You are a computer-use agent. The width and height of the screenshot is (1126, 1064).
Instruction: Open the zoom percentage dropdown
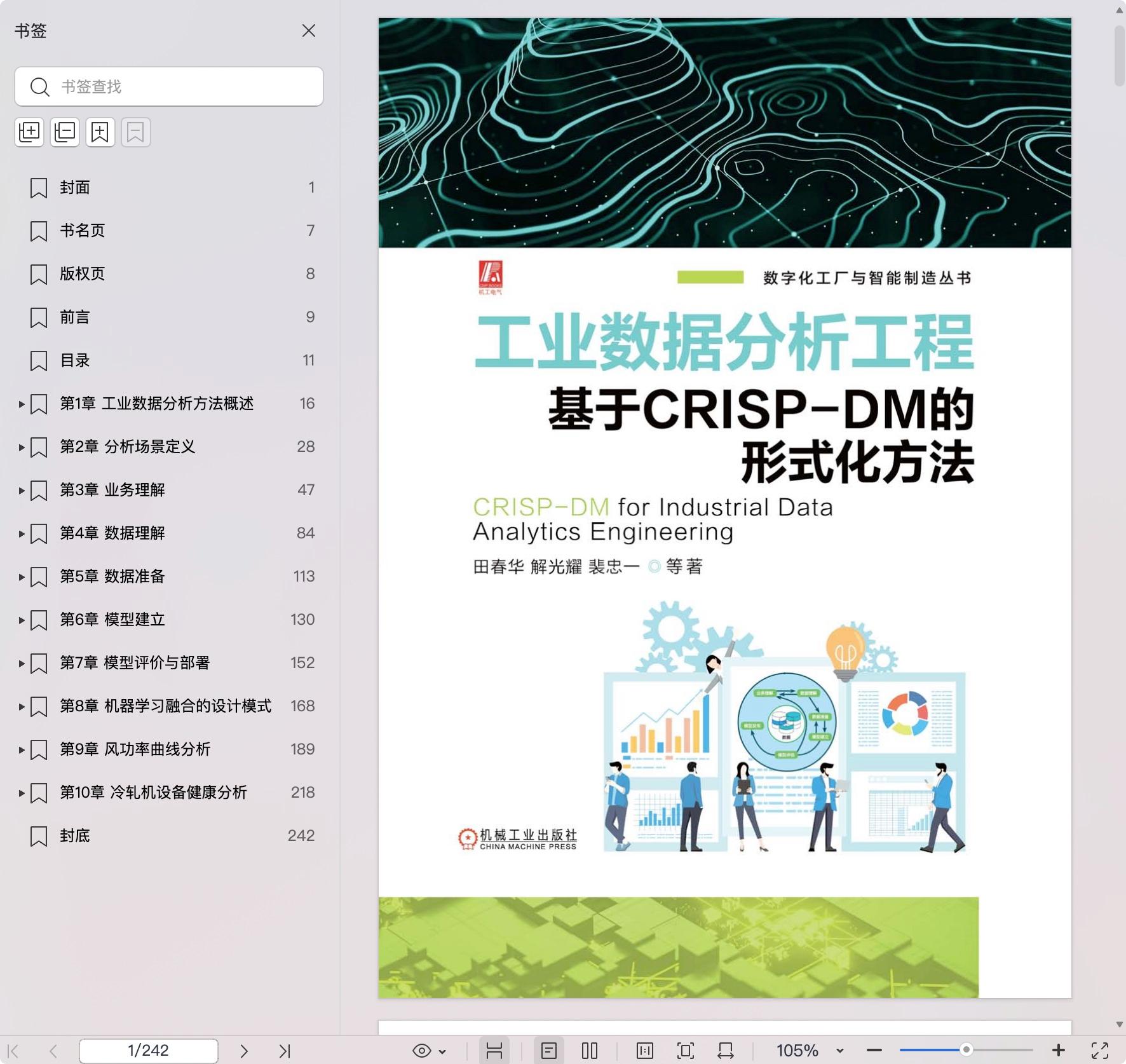(840, 1051)
